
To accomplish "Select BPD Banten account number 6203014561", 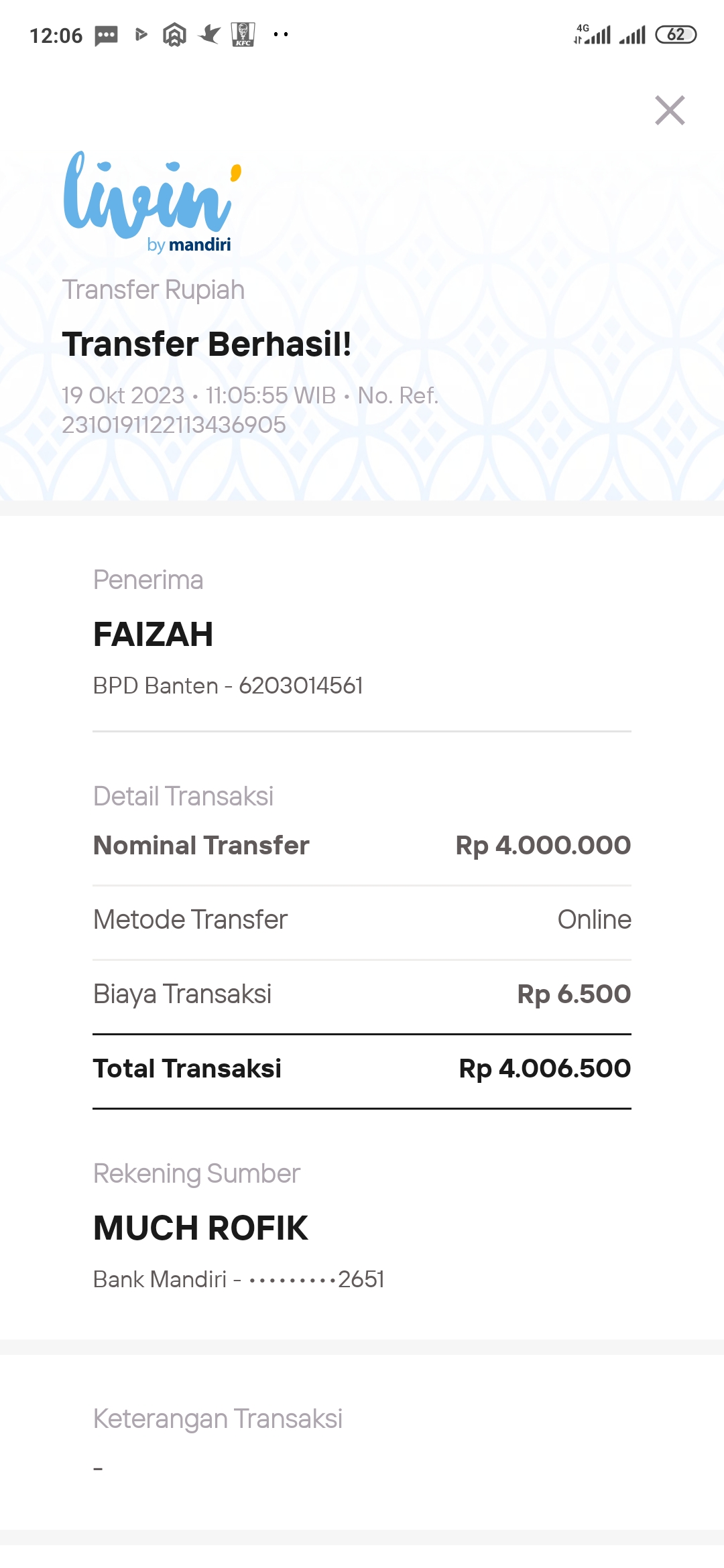I will tap(301, 686).
